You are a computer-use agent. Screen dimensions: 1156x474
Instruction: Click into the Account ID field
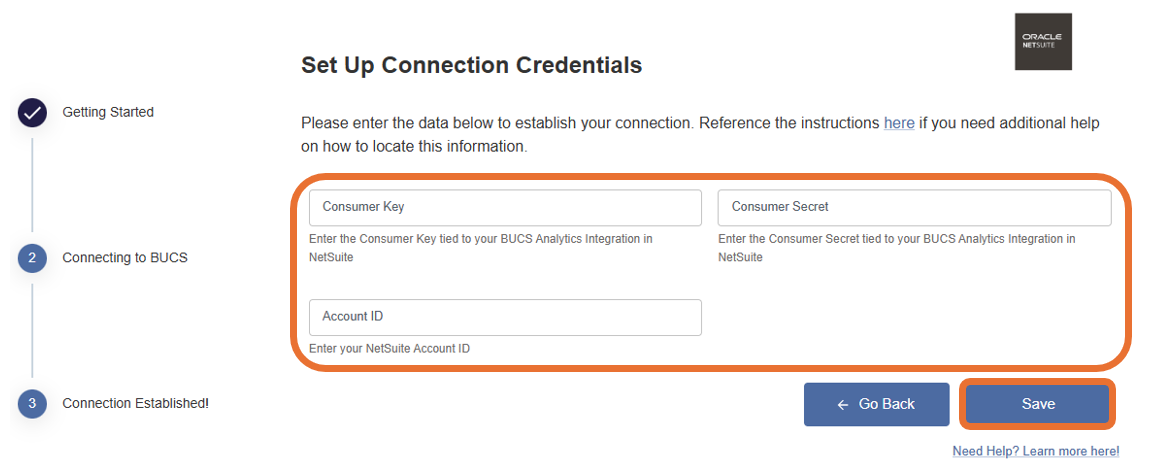(x=505, y=316)
